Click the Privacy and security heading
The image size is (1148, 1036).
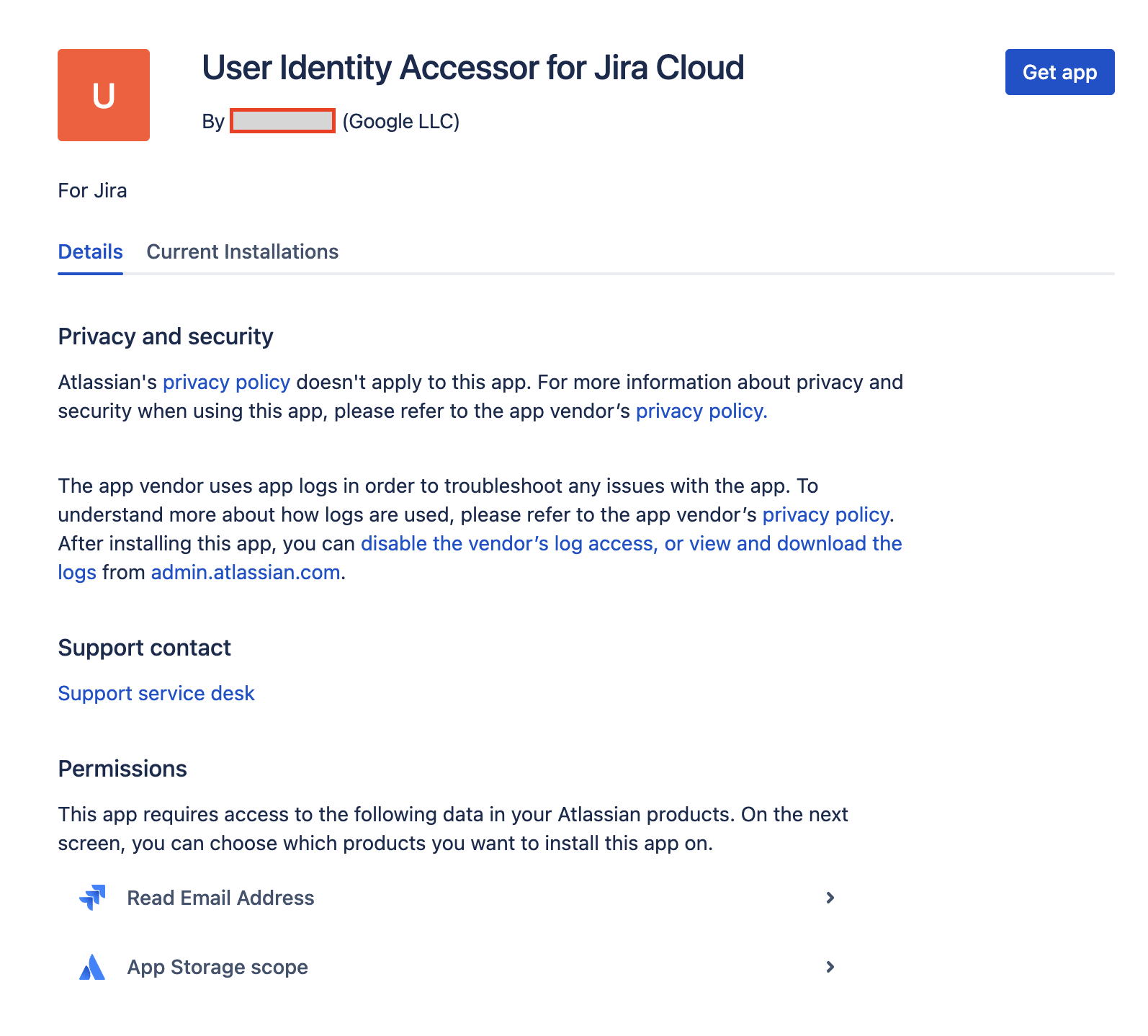tap(166, 336)
